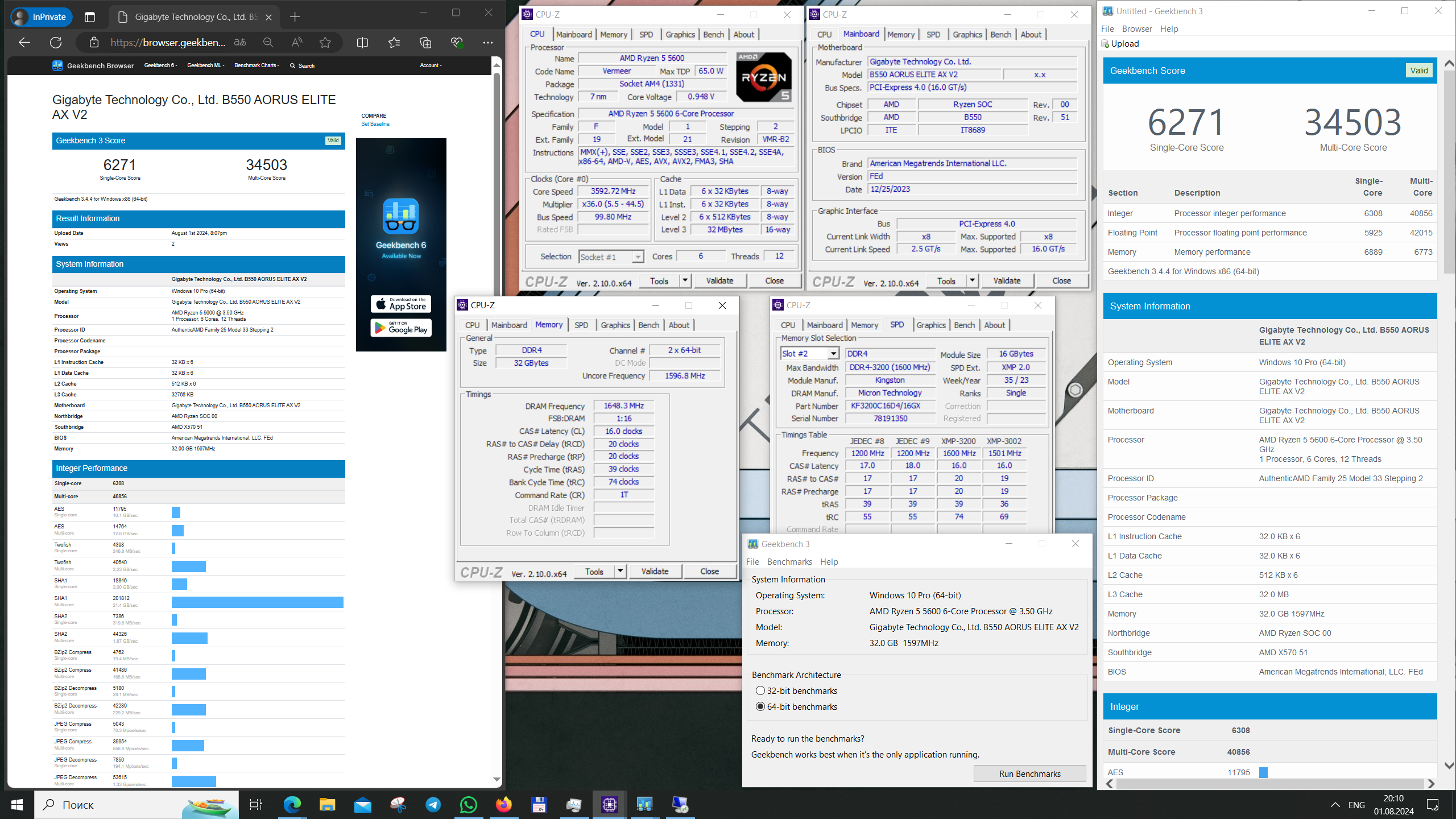Open Telegram from taskbar

(x=433, y=804)
